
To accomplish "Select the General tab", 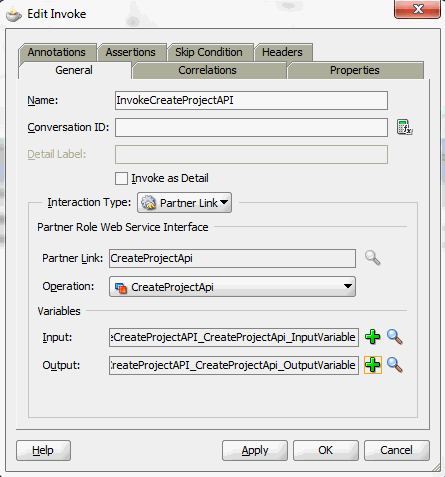I will (x=74, y=70).
